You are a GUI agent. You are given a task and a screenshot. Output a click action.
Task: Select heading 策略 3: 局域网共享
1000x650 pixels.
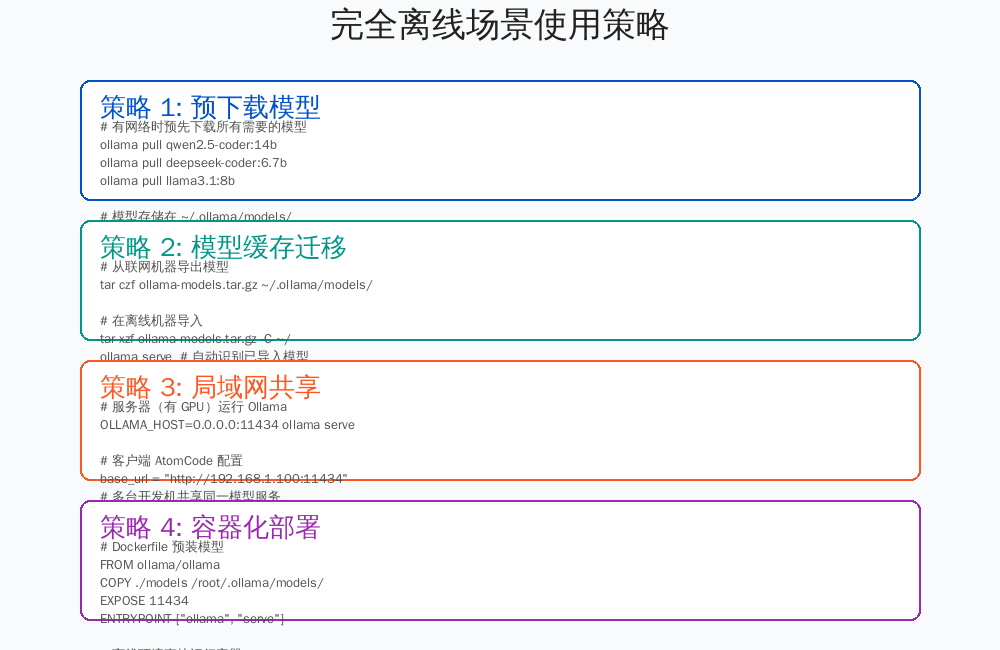tap(210, 387)
